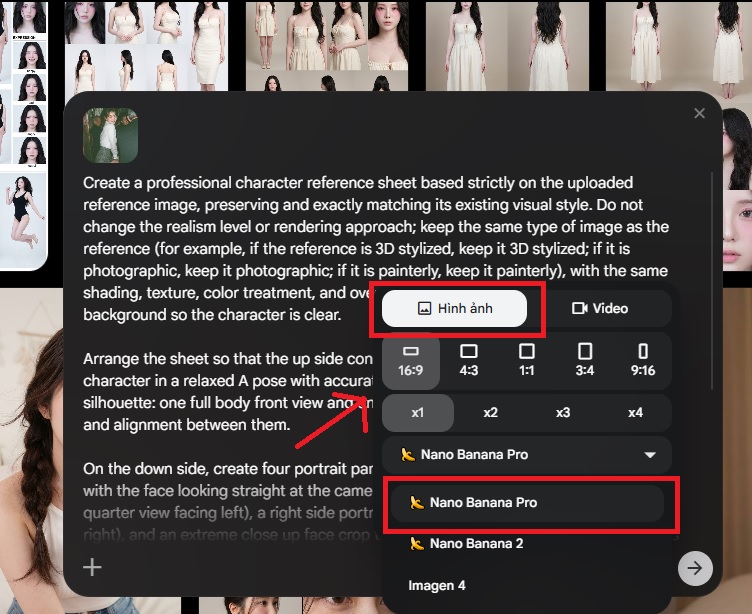
Task: Choose the 9:16 vertical aspect ratio
Action: (643, 361)
